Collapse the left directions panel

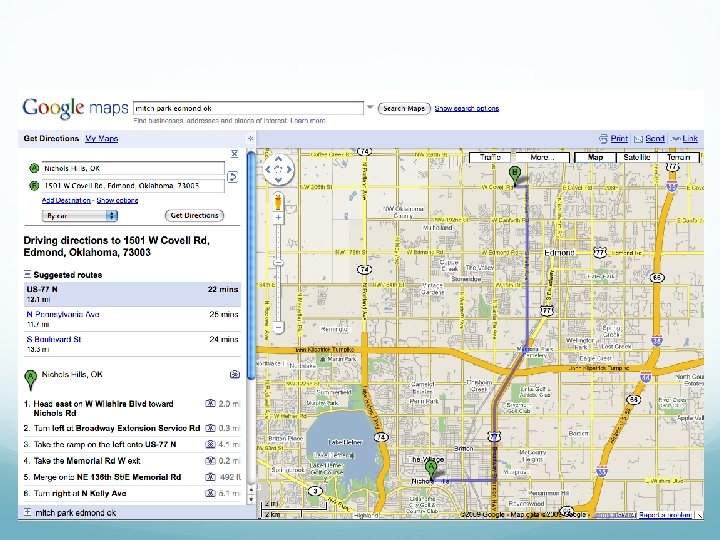pos(251,139)
